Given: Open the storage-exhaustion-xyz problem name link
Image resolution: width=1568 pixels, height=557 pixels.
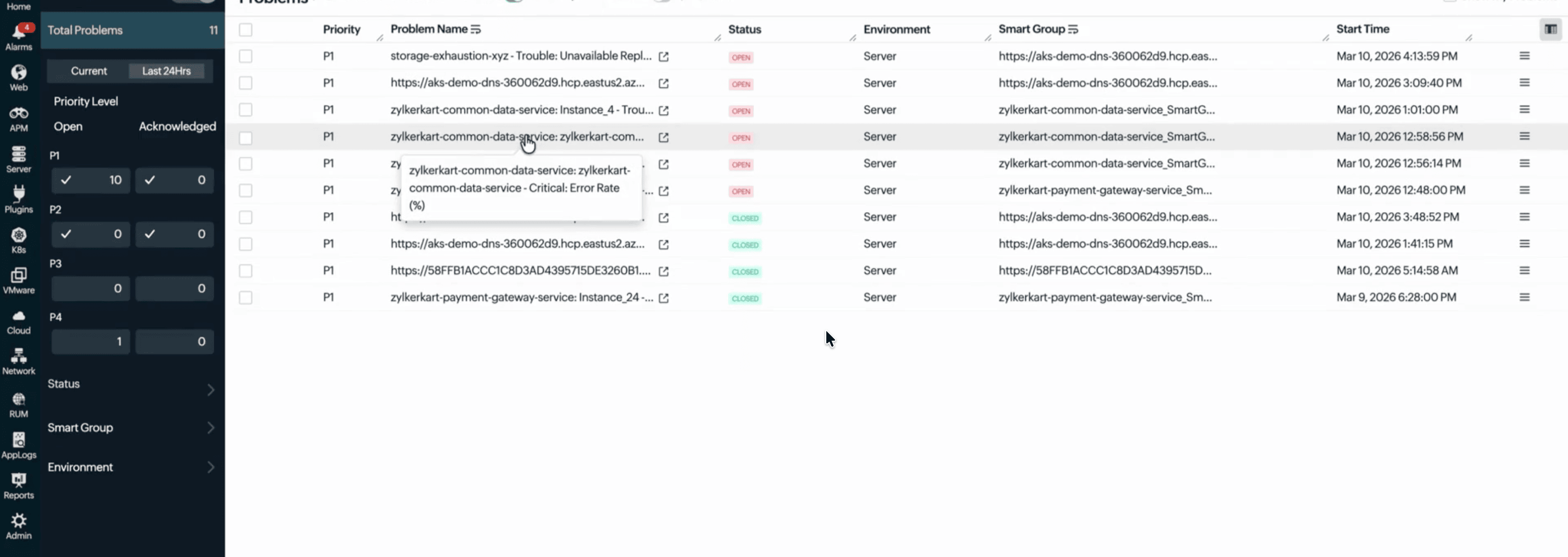Looking at the screenshot, I should click(x=521, y=56).
